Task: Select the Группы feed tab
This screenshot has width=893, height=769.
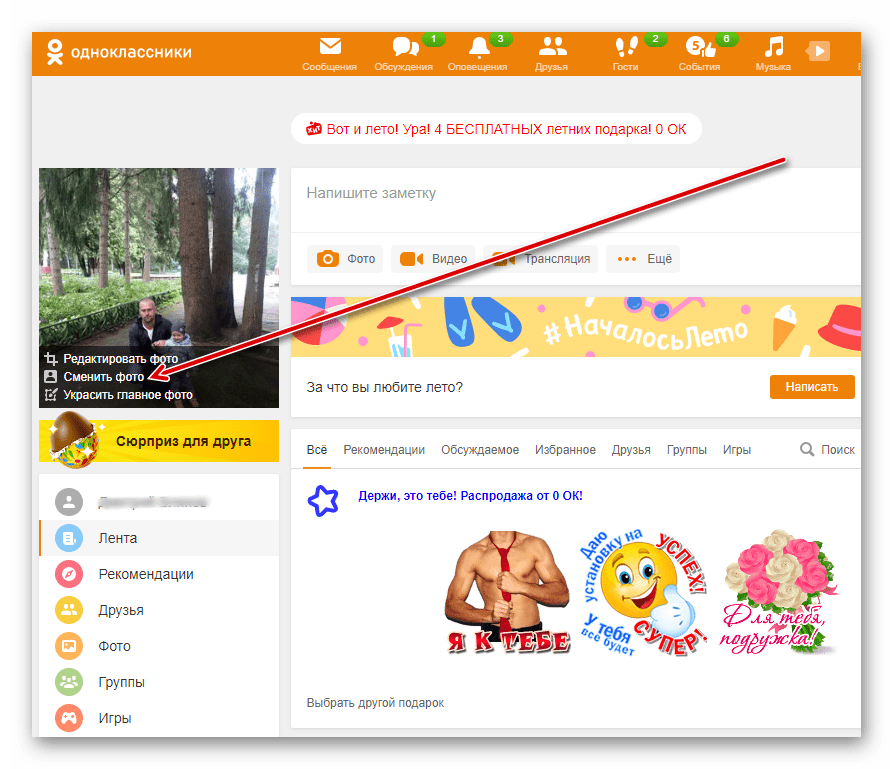Action: click(x=686, y=450)
